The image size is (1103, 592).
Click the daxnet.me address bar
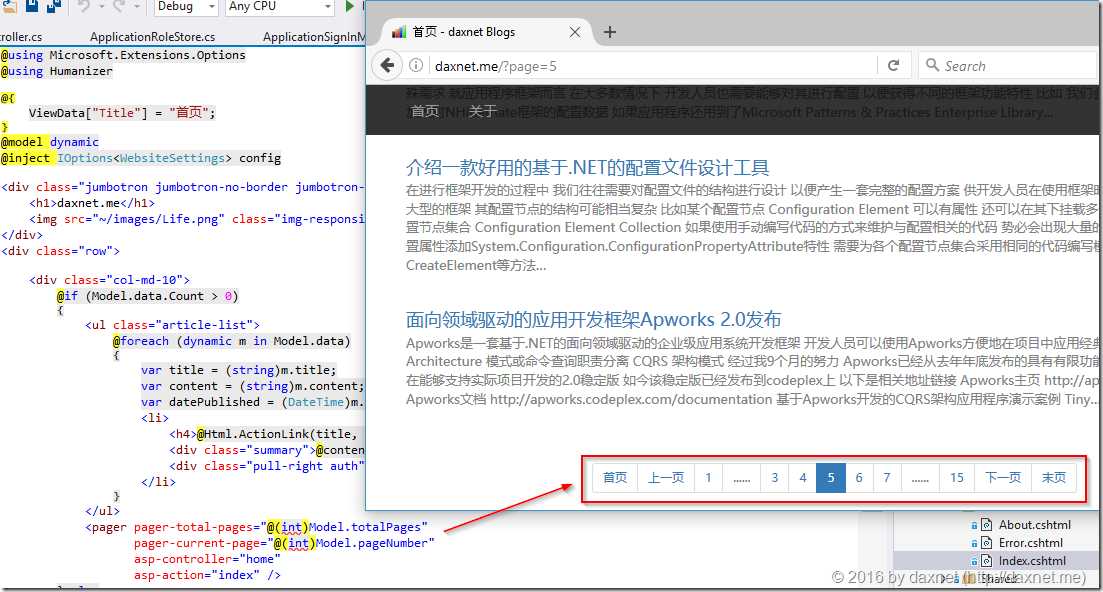[651, 66]
